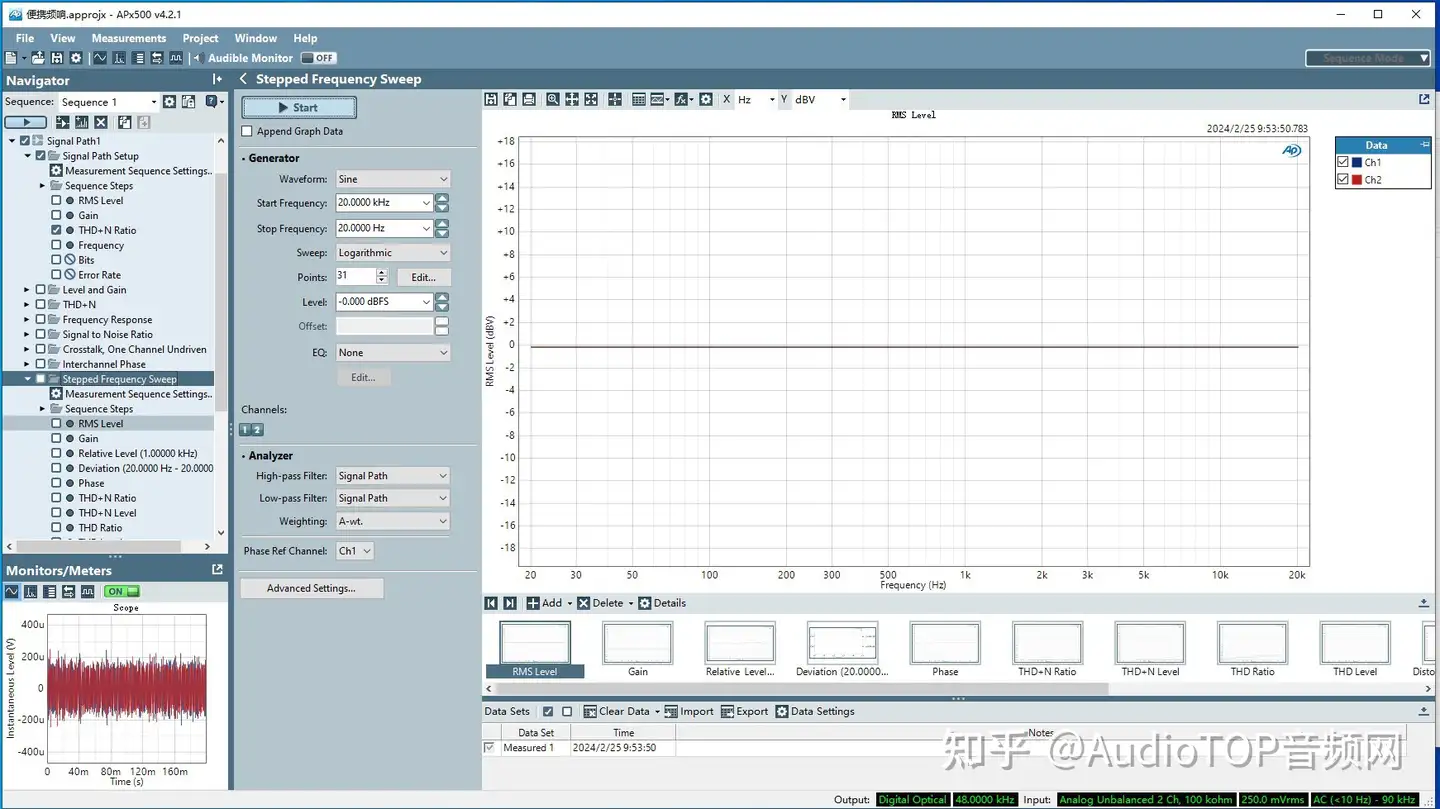Screen dimensions: 1440x809
Task: Zoom graph to fit data
Action: 591,99
